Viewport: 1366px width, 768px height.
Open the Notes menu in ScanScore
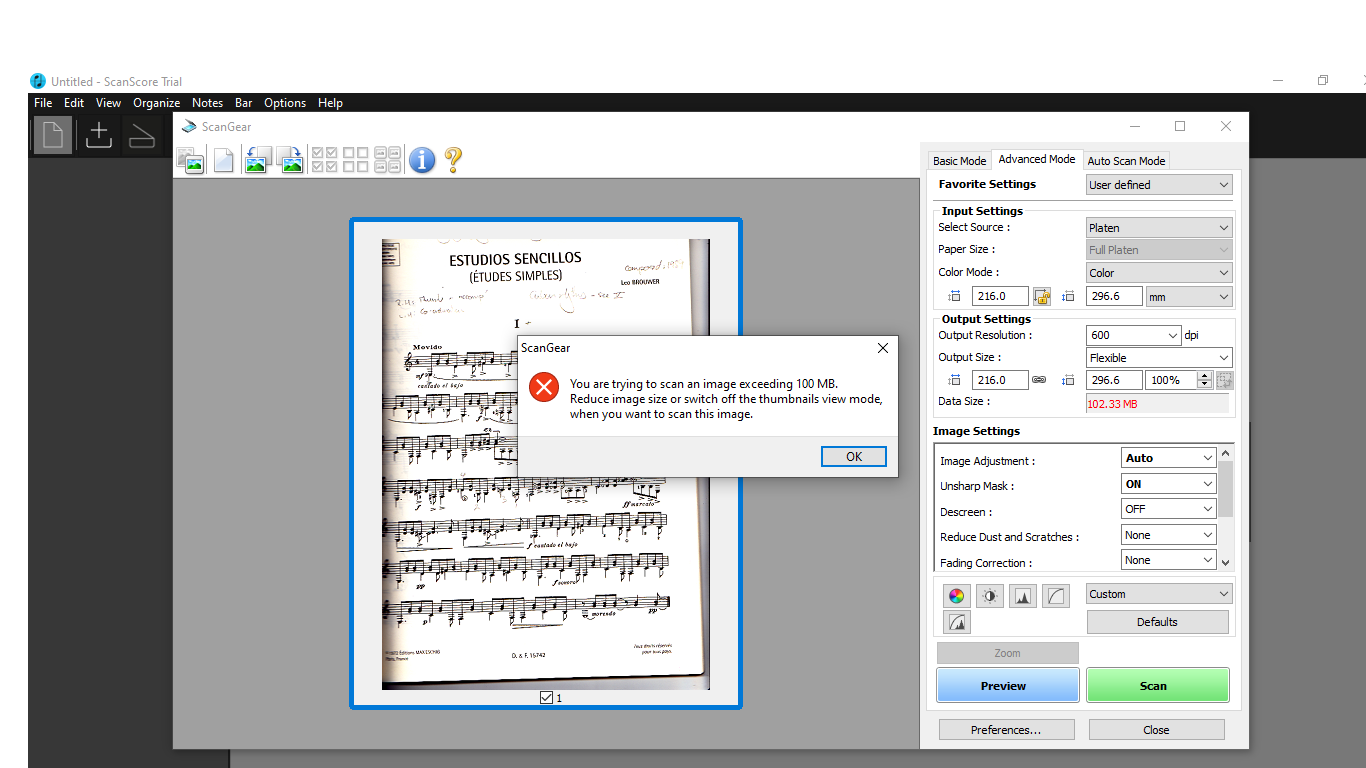tap(207, 103)
